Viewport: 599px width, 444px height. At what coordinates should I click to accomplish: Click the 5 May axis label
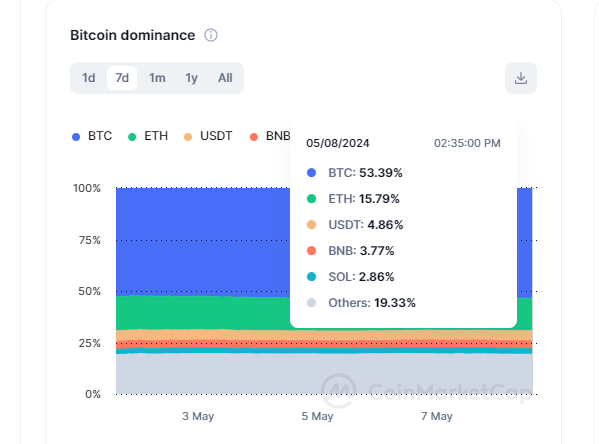click(x=317, y=416)
